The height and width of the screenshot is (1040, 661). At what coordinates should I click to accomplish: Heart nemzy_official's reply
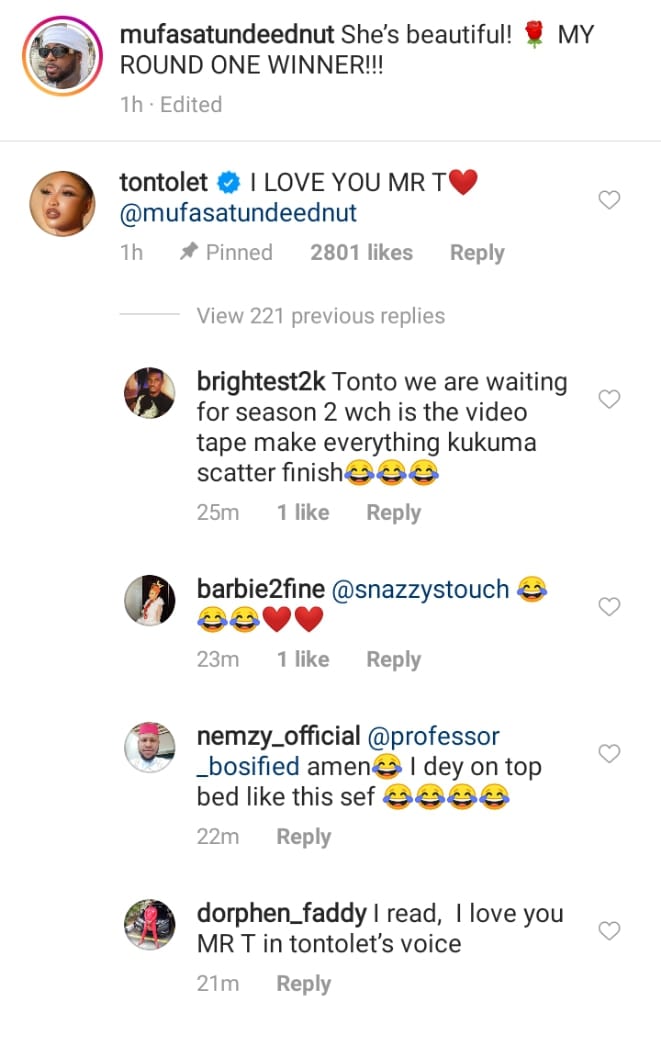609,753
